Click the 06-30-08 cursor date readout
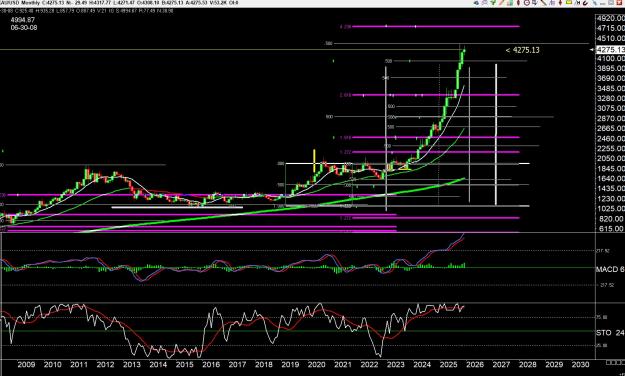Screen dimensions: 625x376 point(24,28)
